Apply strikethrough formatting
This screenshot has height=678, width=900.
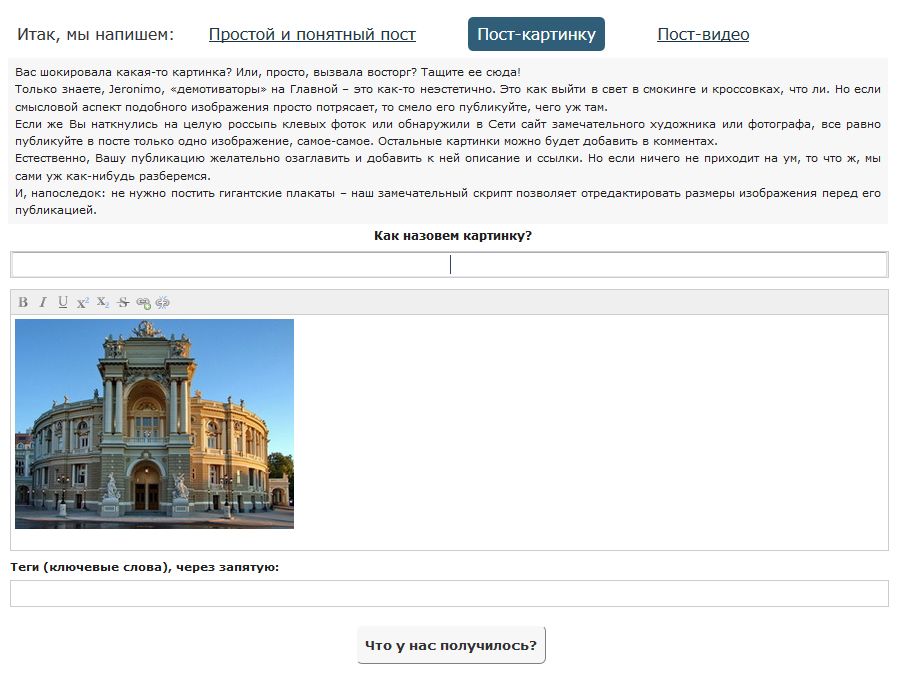pos(123,302)
